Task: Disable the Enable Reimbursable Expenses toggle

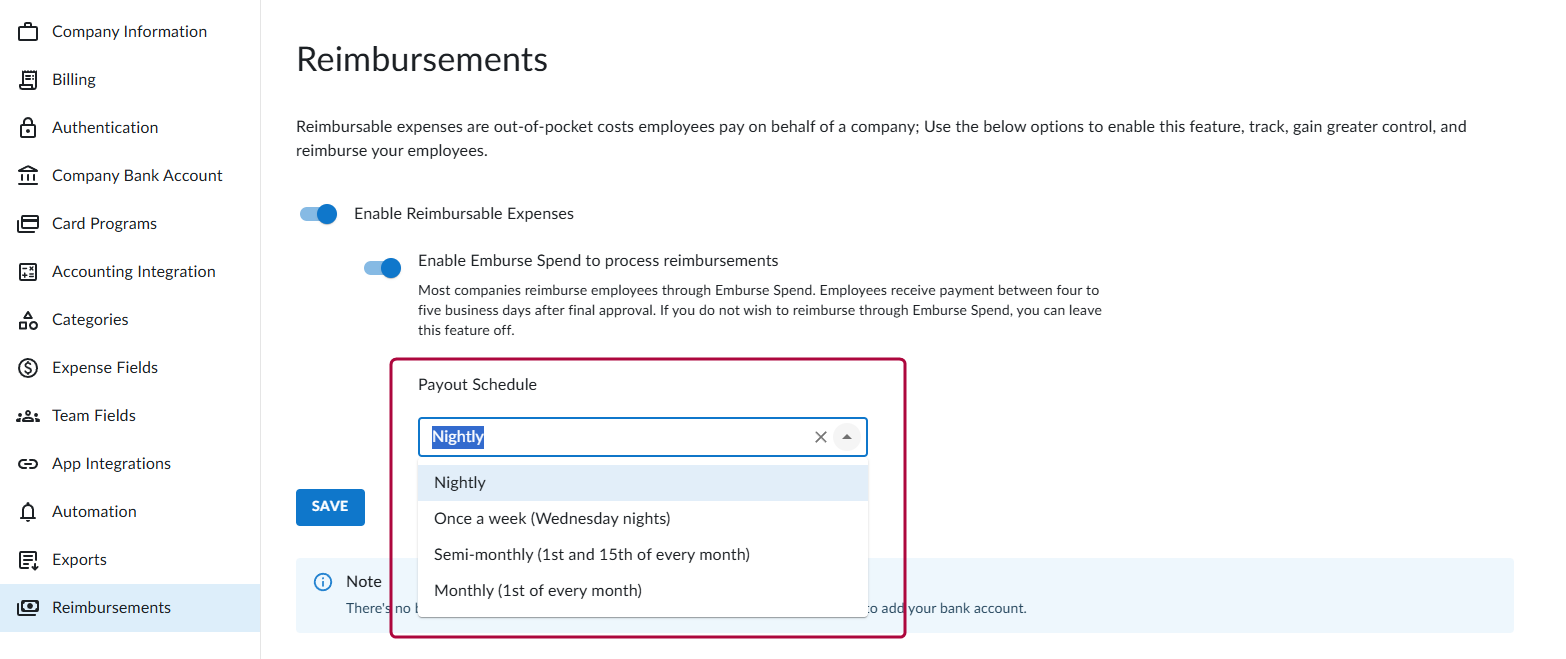Action: tap(319, 214)
